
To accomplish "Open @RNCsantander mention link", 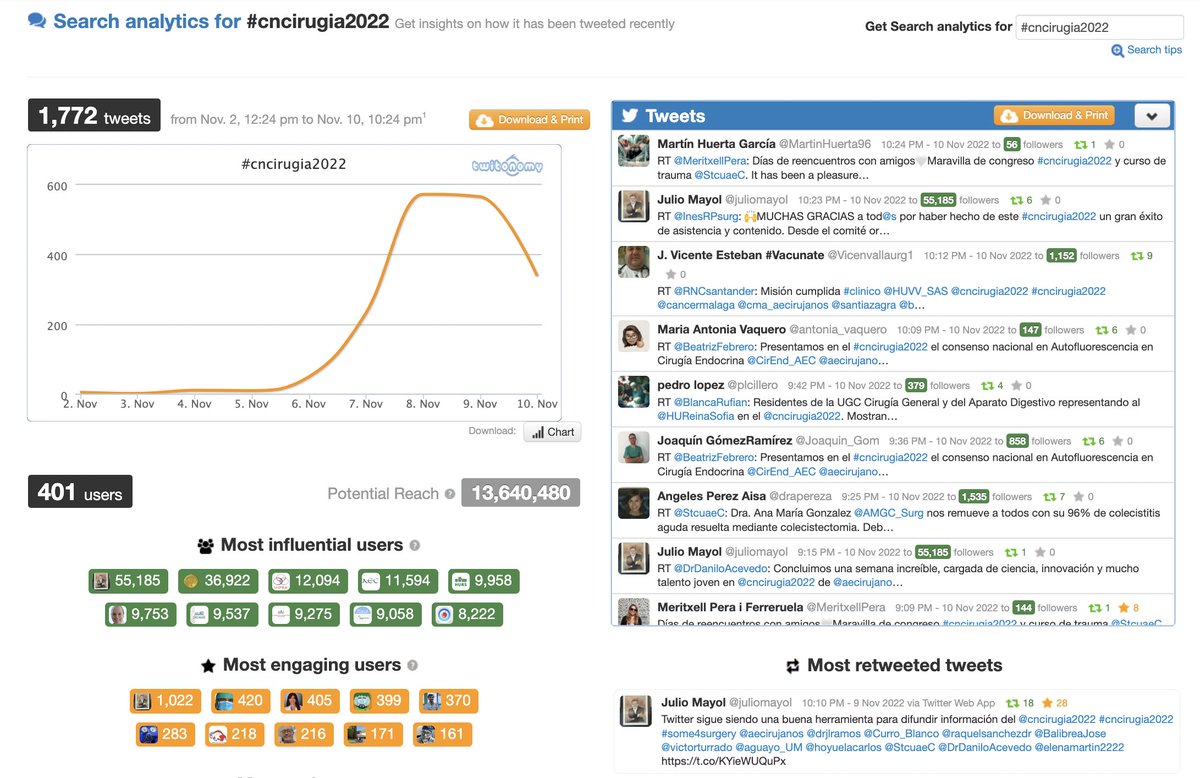I will (x=715, y=291).
